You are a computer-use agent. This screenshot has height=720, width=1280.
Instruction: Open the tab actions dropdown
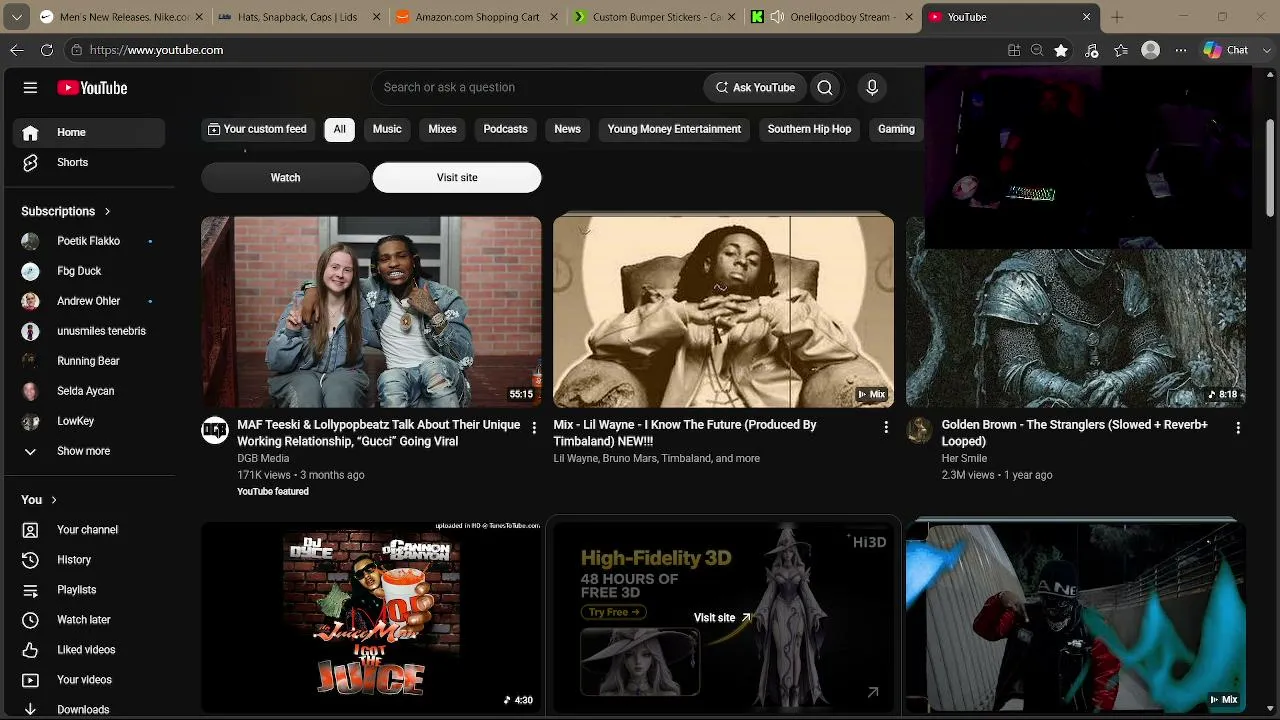18,17
